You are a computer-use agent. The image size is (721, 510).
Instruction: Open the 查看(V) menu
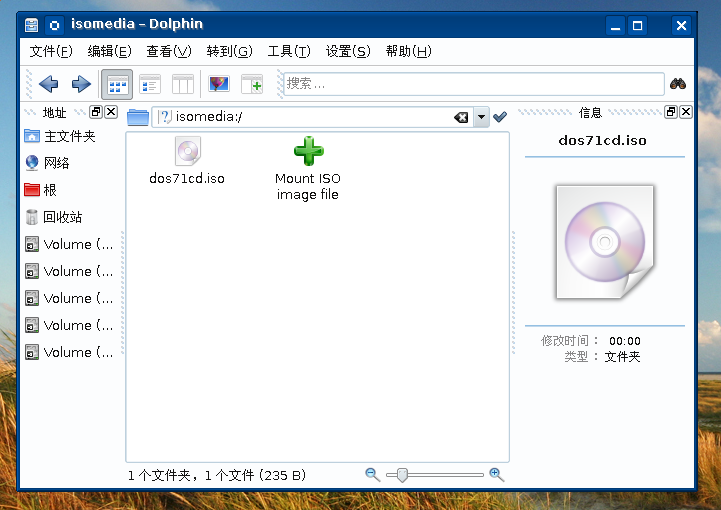168,51
